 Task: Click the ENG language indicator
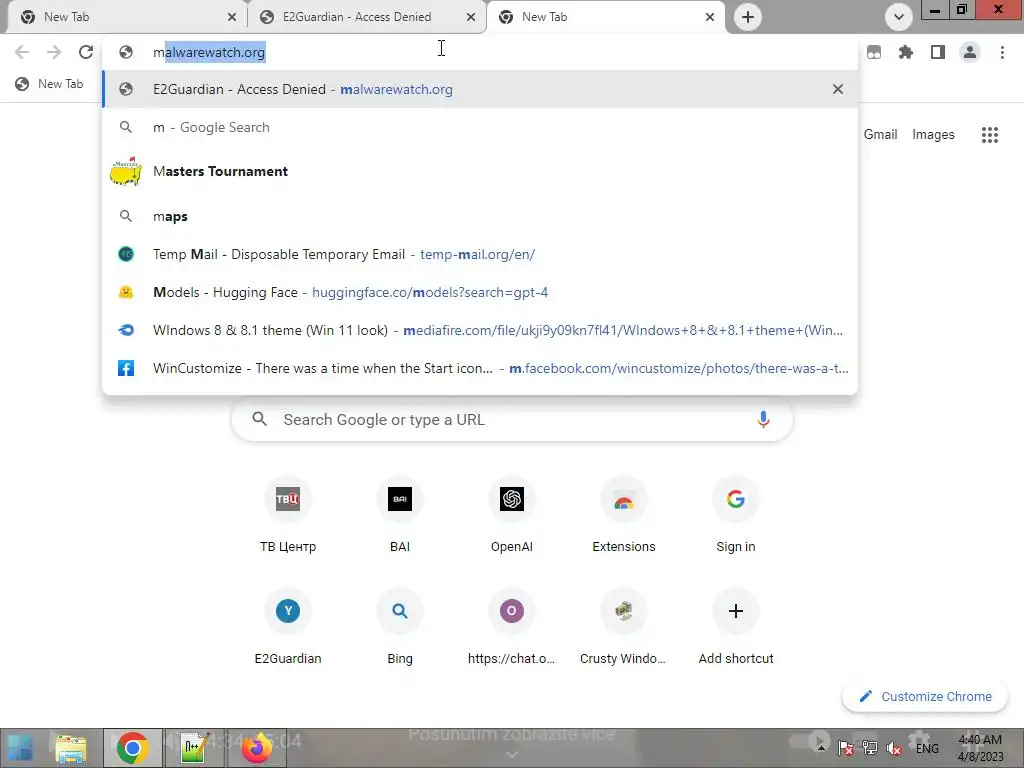tap(927, 748)
